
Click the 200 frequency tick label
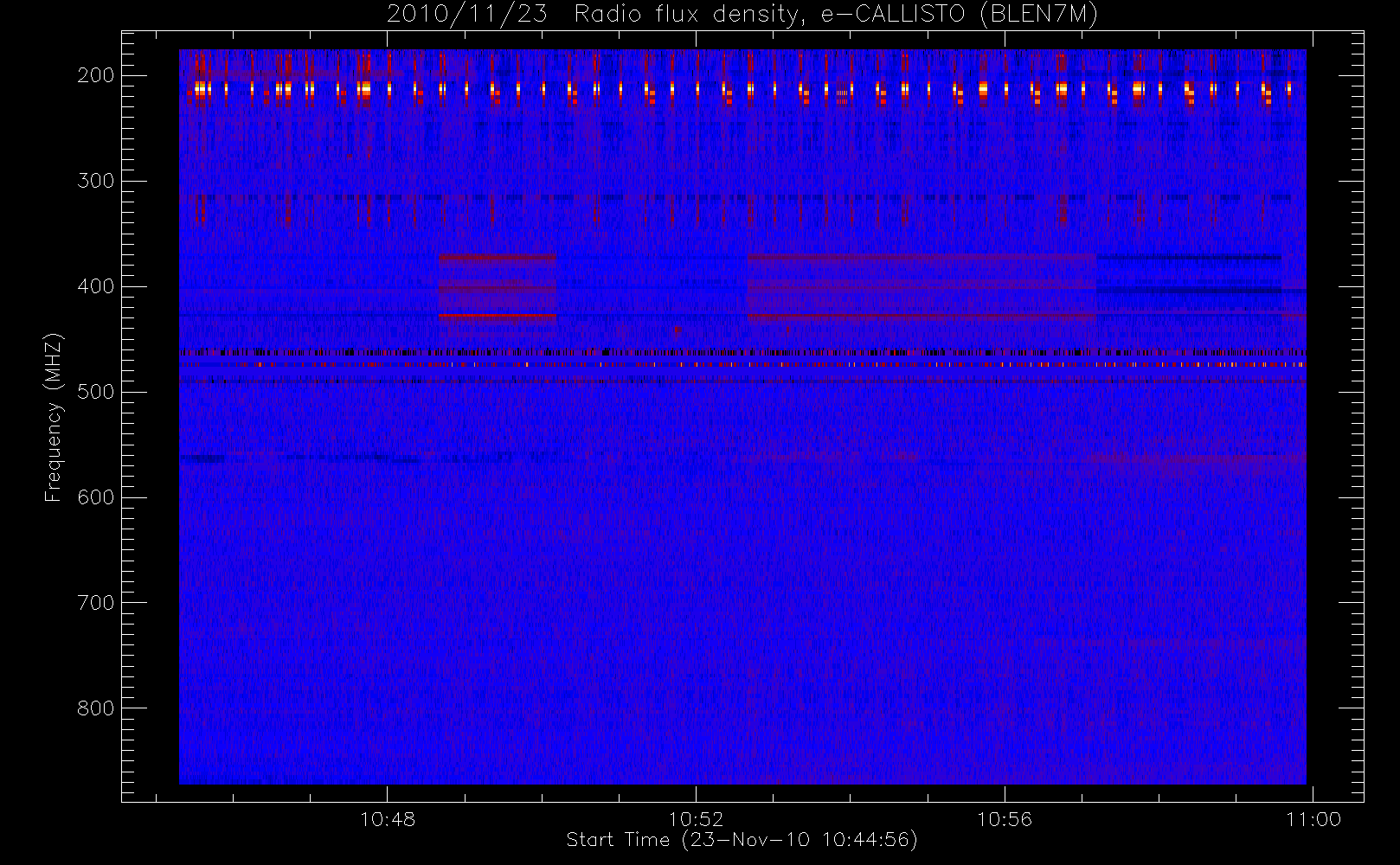(96, 75)
